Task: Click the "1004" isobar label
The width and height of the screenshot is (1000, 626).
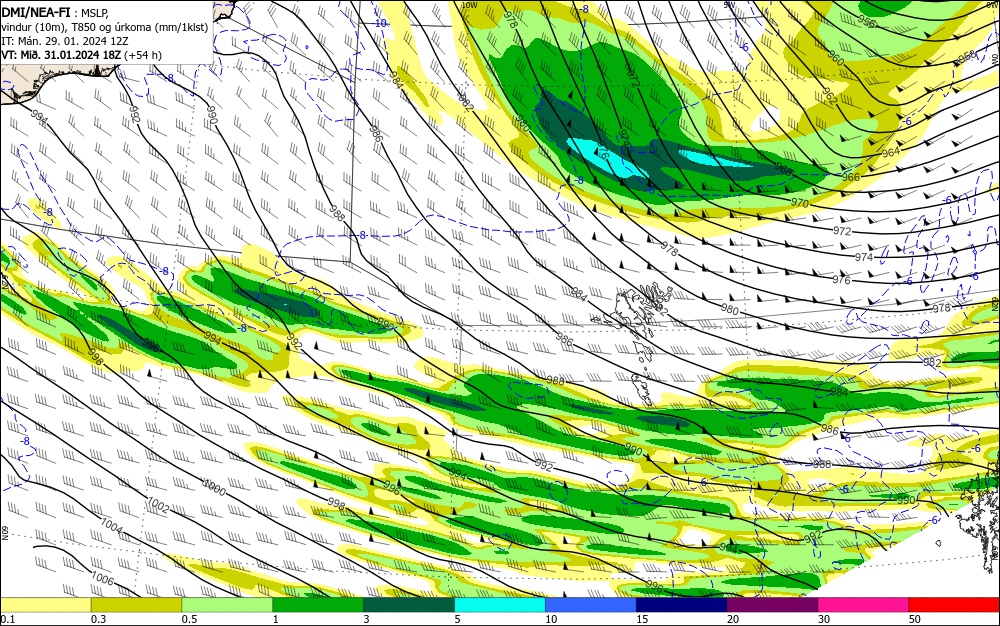Action: [x=112, y=526]
